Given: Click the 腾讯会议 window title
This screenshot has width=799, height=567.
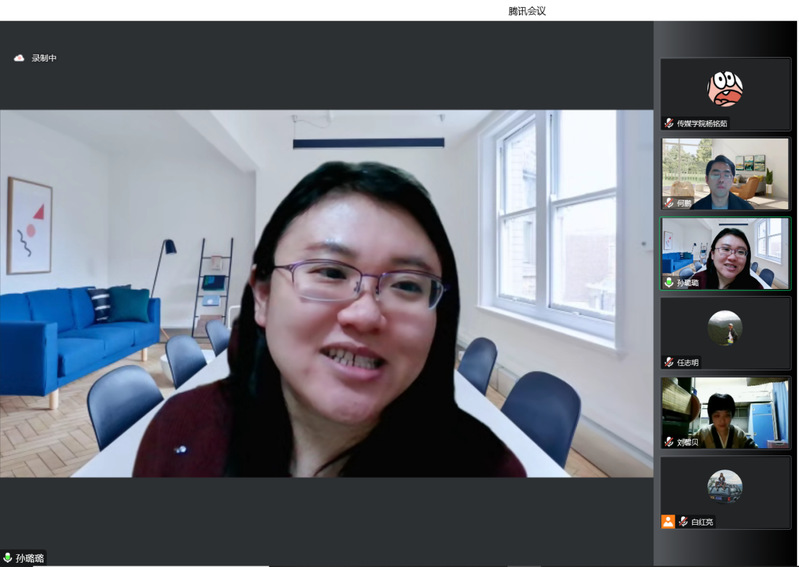Looking at the screenshot, I should (x=527, y=11).
